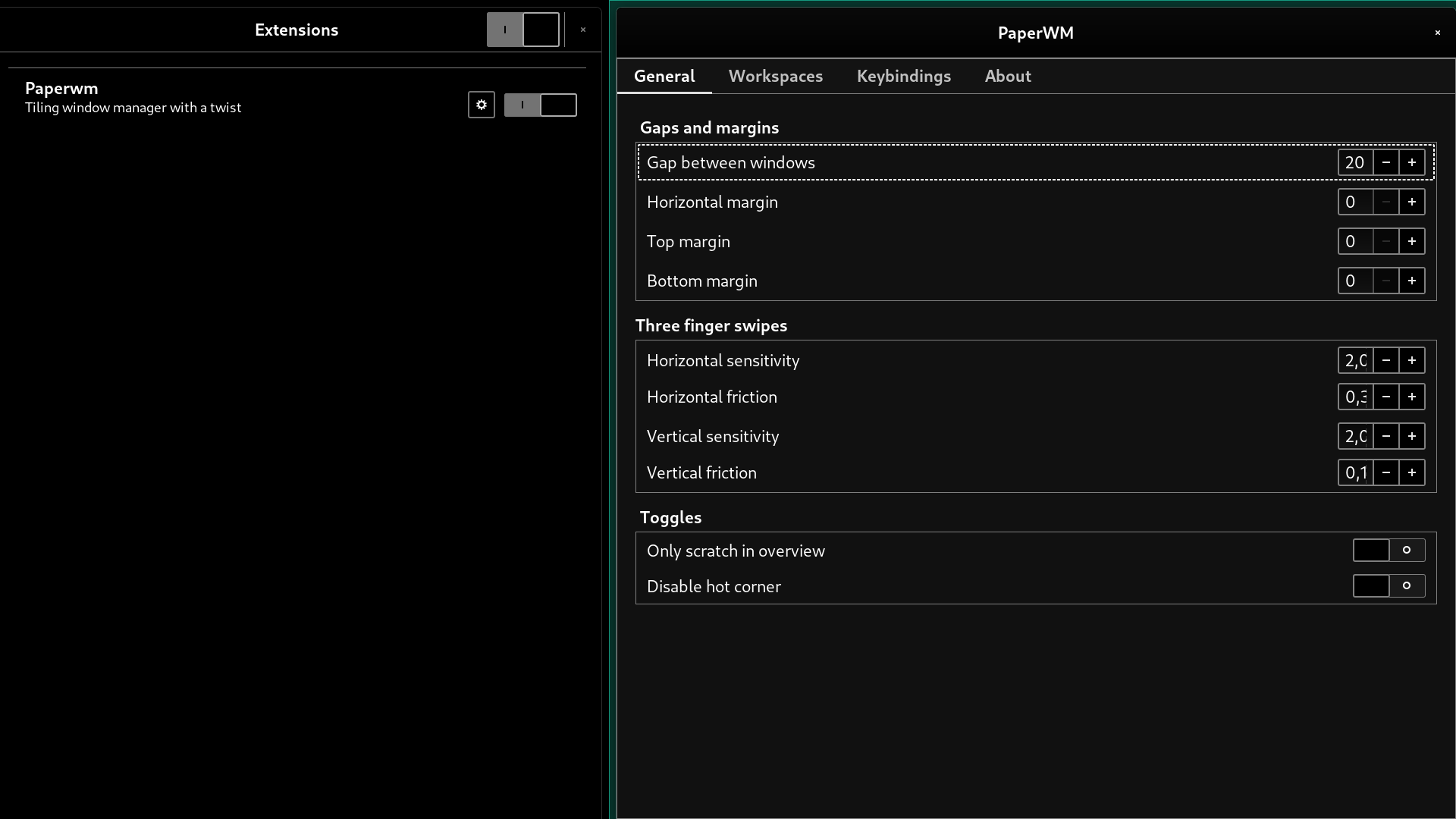Decrease Vertical friction value
This screenshot has height=819, width=1456.
click(1386, 472)
